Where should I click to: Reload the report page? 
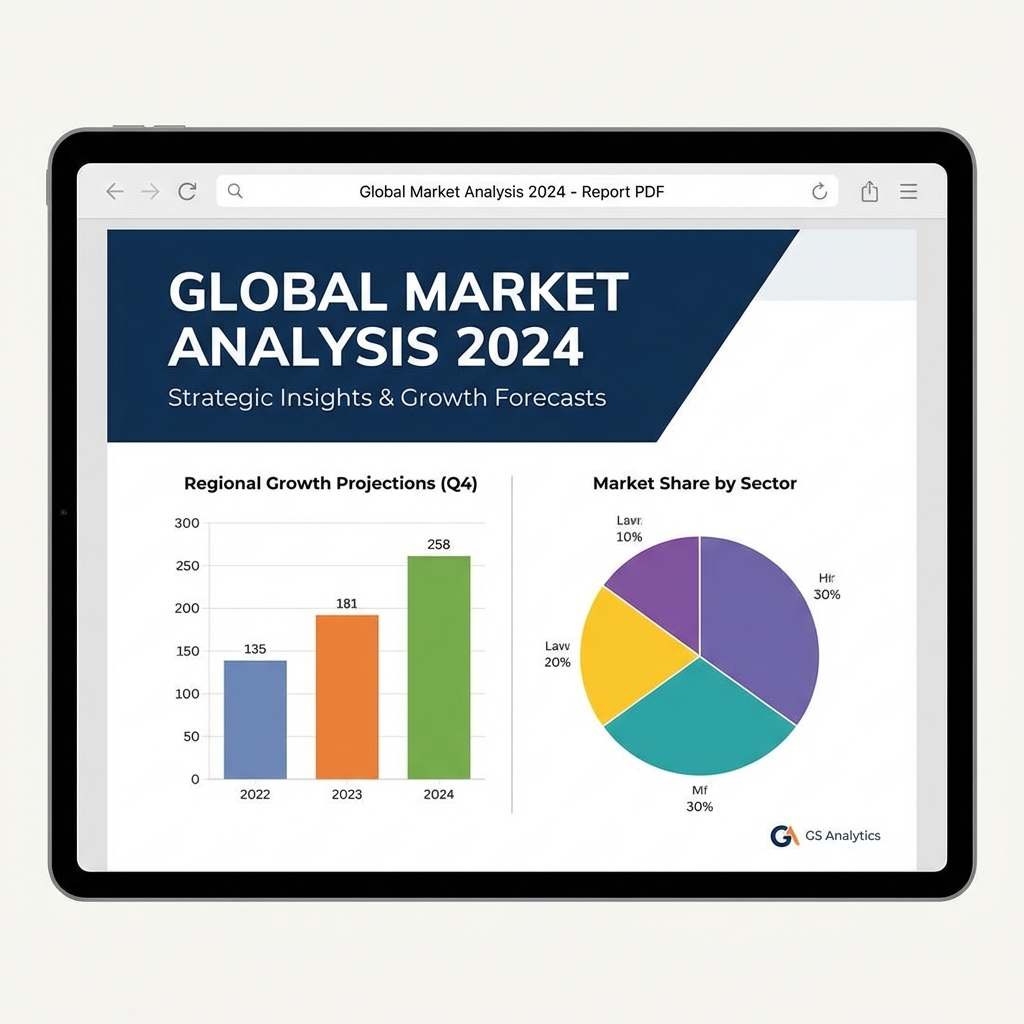coord(187,191)
